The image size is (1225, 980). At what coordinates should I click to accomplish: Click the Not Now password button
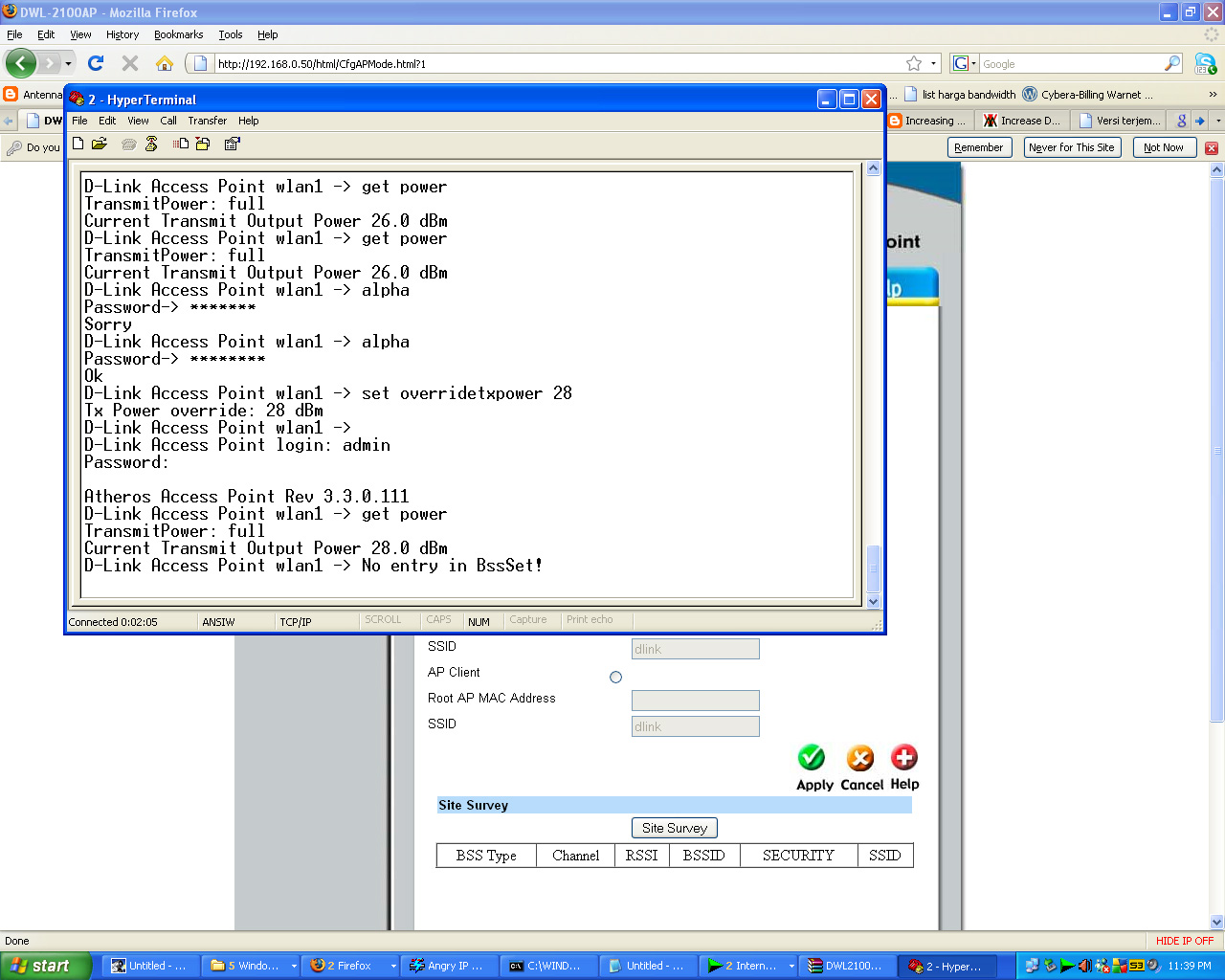coord(1163,147)
